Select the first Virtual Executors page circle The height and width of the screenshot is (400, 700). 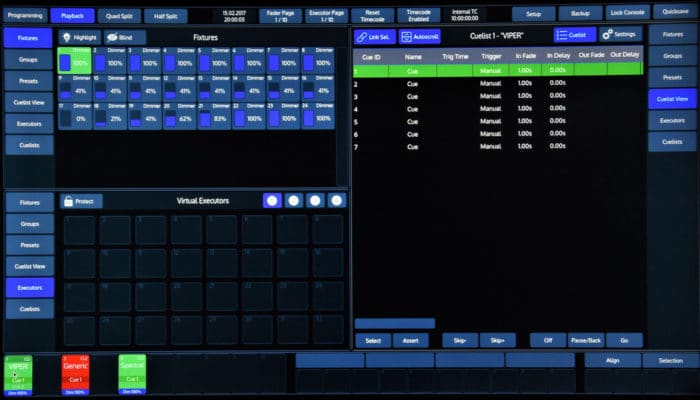pyautogui.click(x=271, y=201)
